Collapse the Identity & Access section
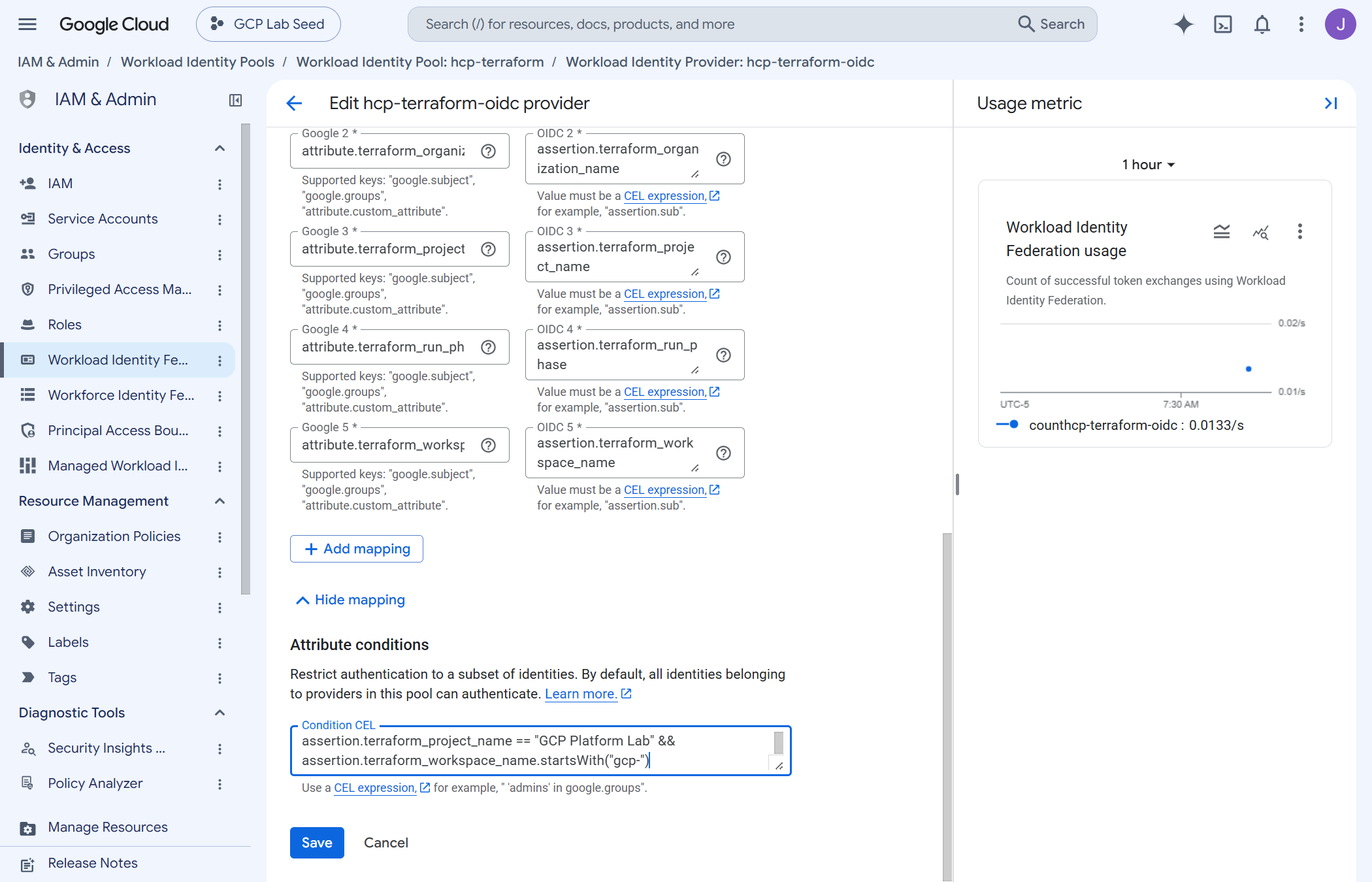 [220, 148]
